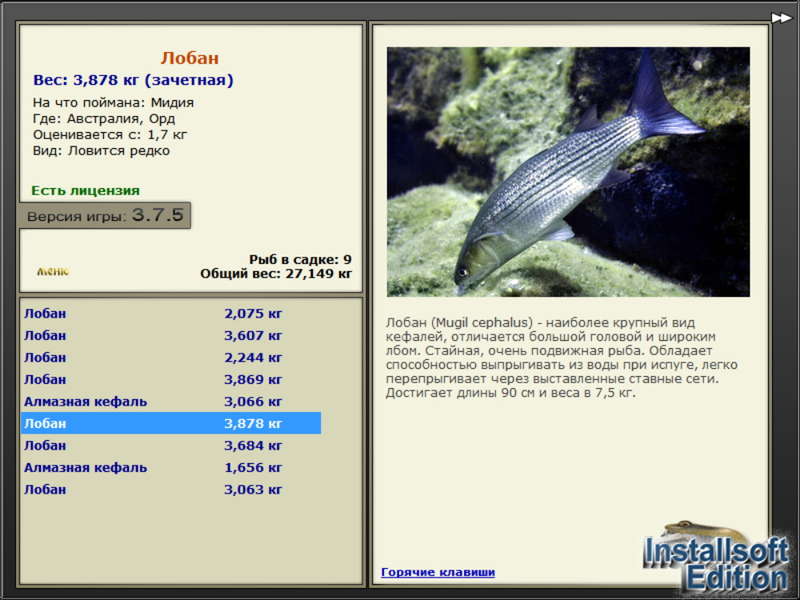Click the Оценивается с: 1,7 кг line
800x600 pixels.
coord(110,135)
